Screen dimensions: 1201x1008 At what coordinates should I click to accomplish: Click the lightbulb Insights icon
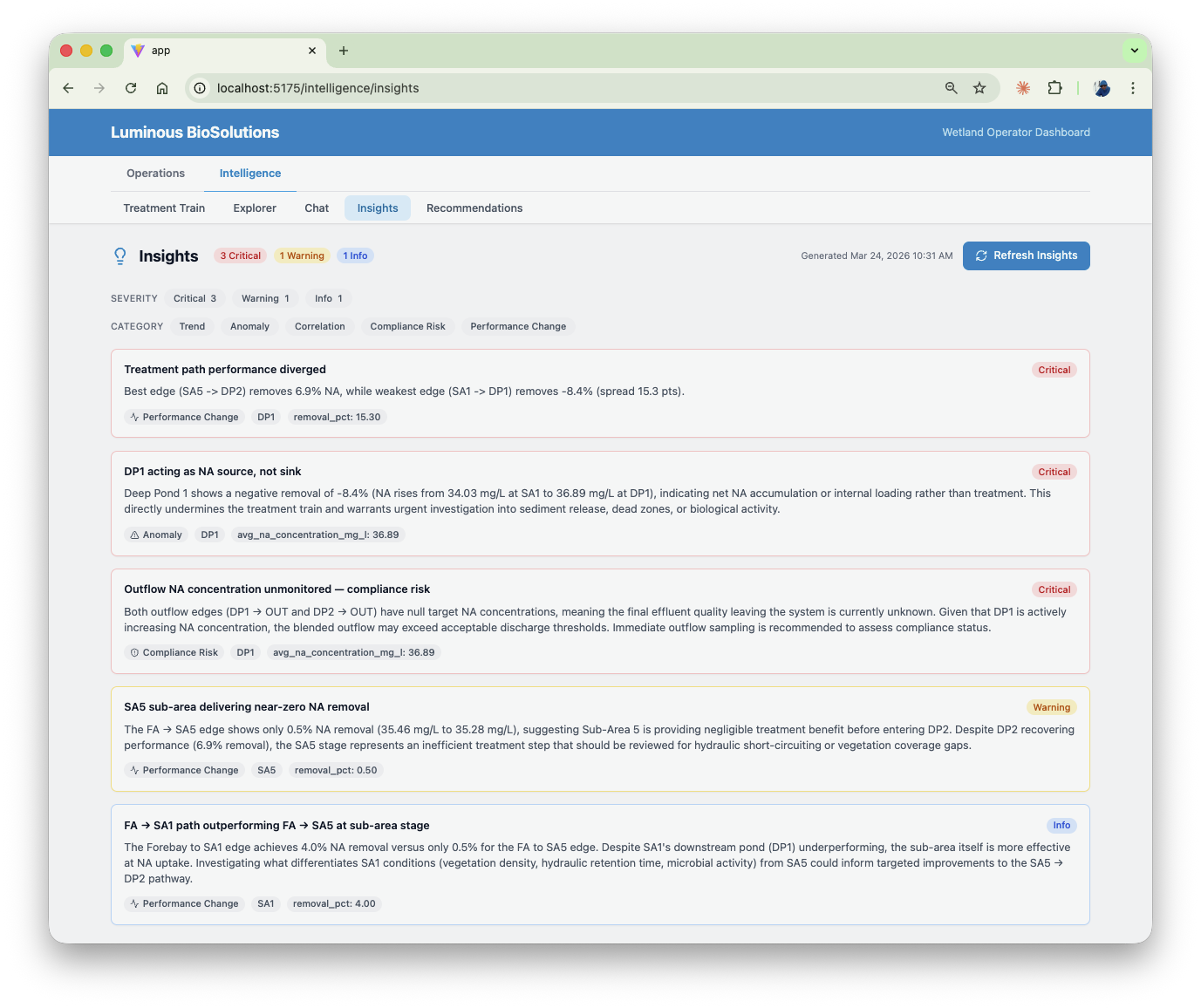click(x=120, y=255)
